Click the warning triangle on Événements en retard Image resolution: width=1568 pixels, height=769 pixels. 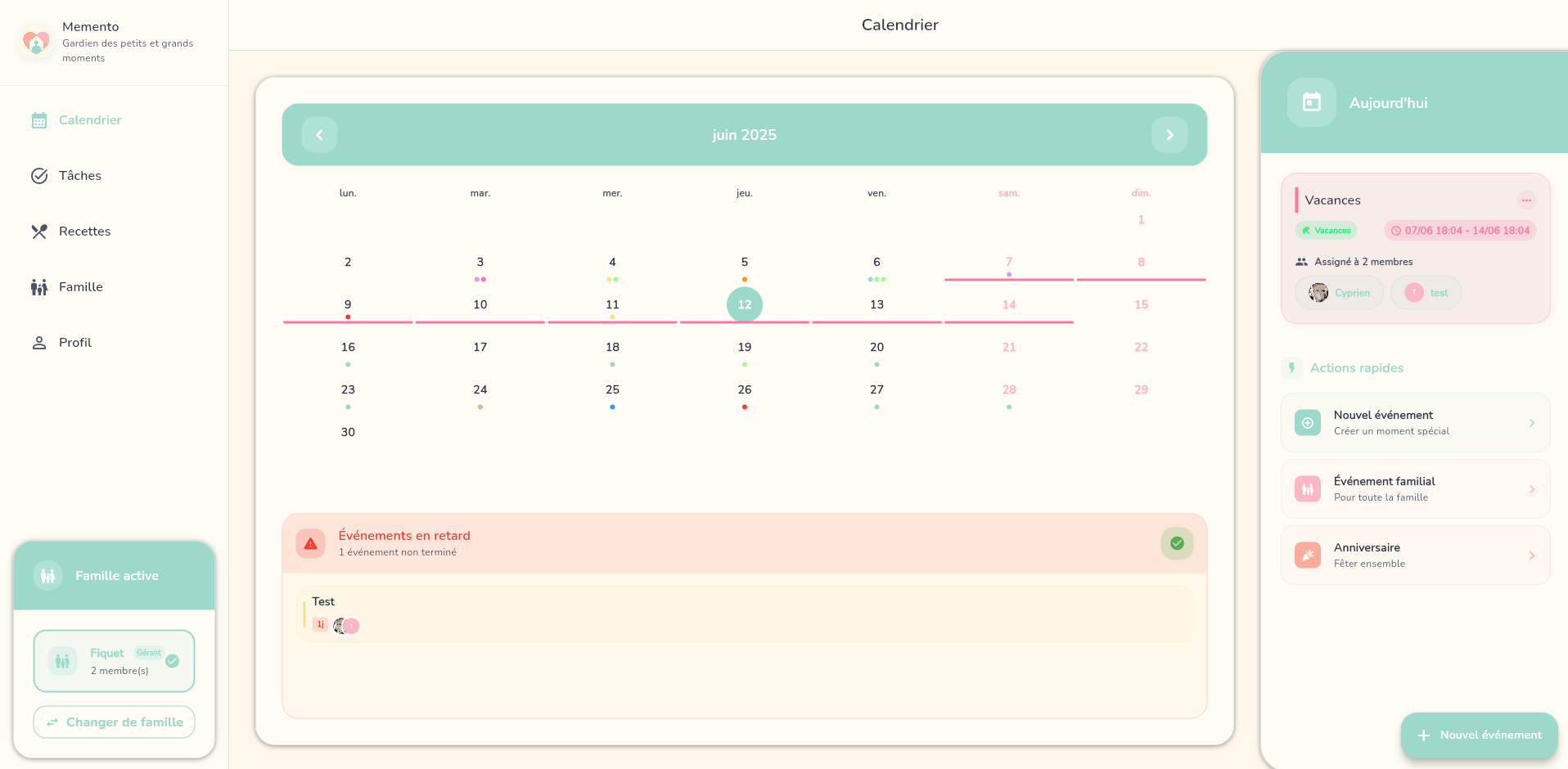click(309, 542)
